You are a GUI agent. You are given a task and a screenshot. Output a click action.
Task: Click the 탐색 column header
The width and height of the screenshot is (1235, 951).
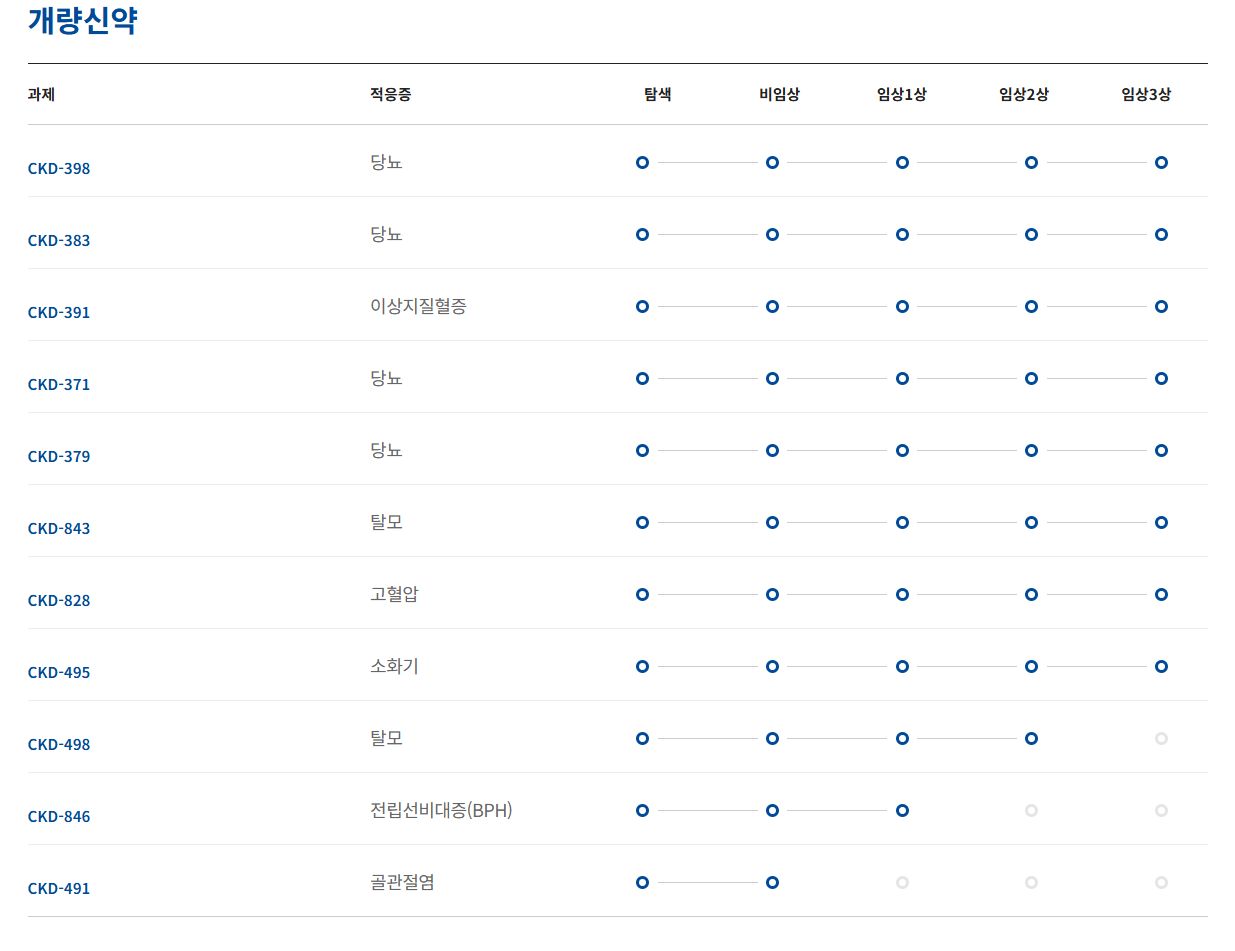(657, 94)
